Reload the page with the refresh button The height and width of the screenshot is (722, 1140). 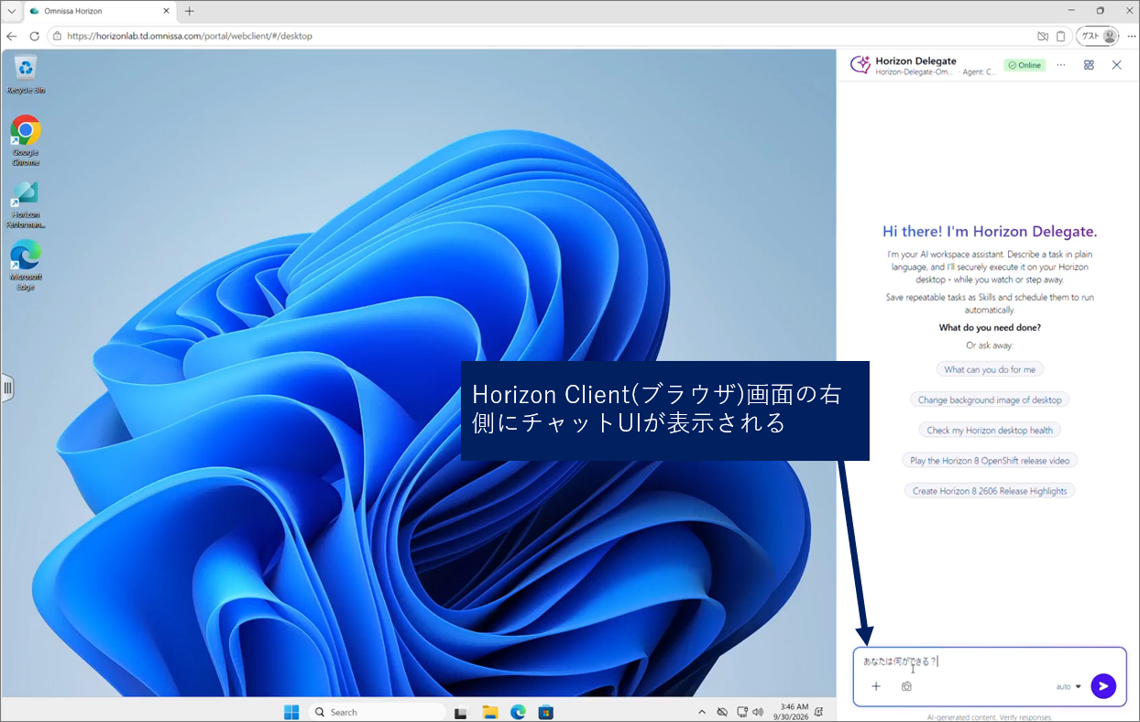pyautogui.click(x=34, y=36)
